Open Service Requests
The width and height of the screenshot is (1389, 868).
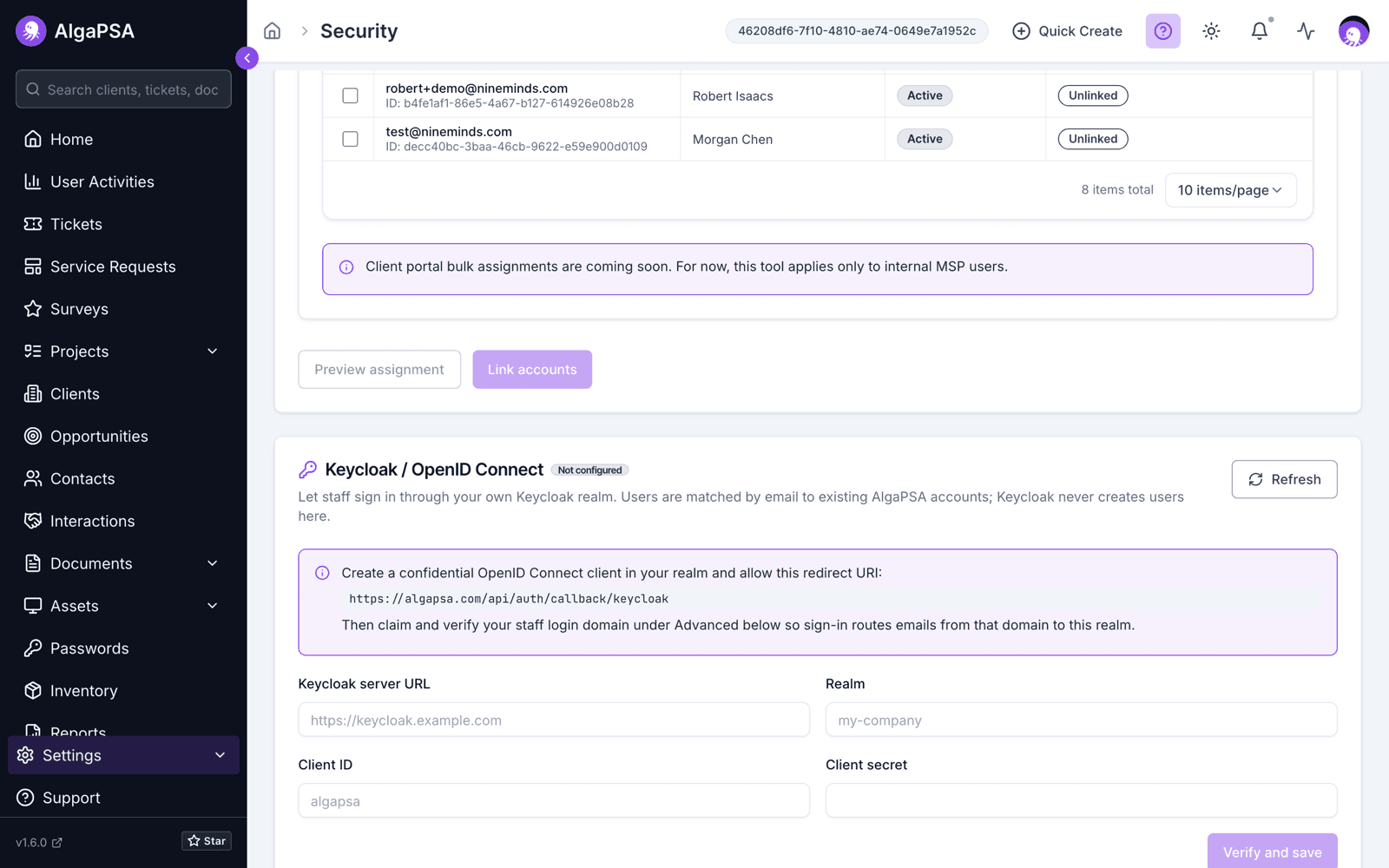pos(123,266)
